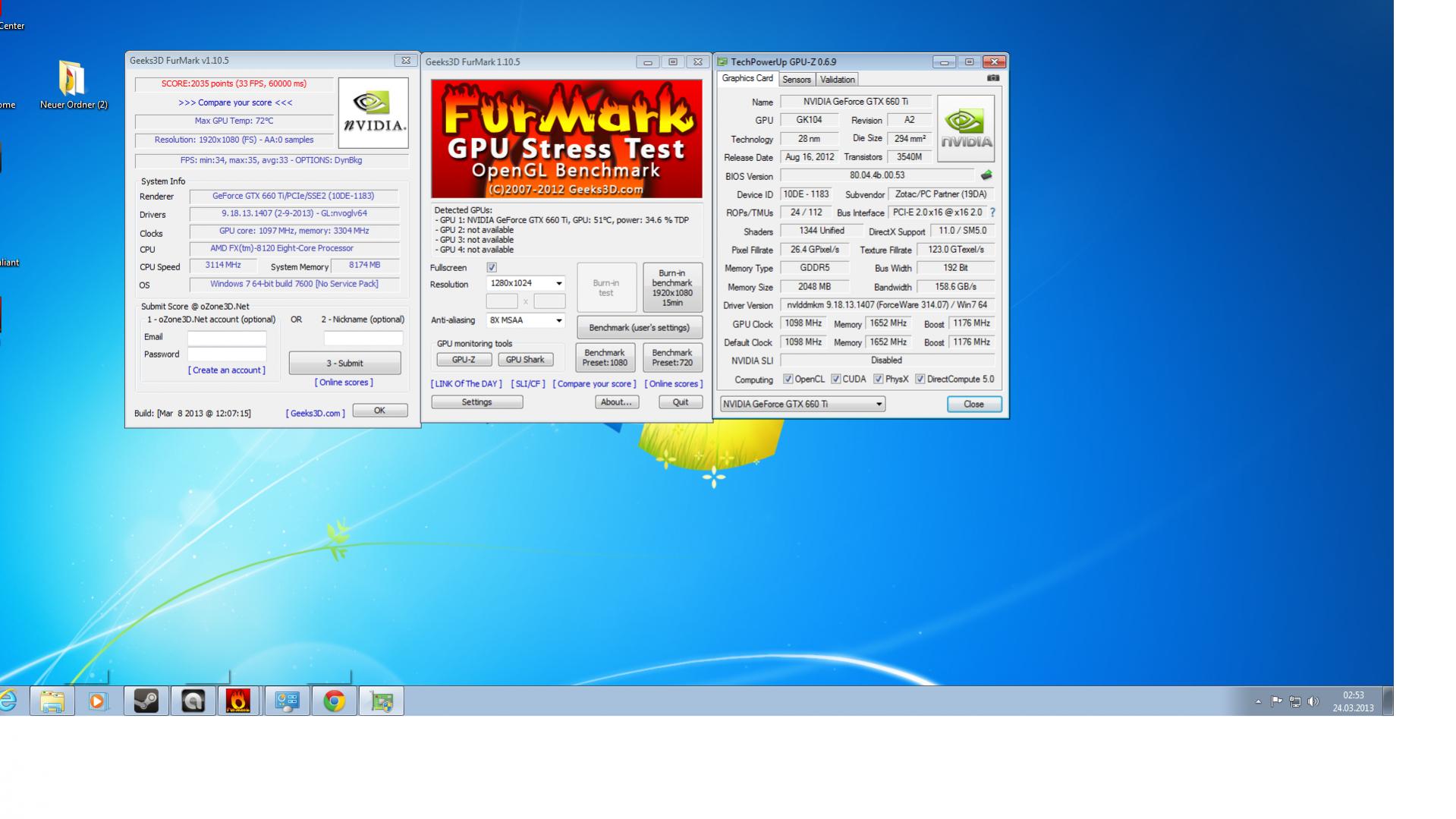
Task: Click OK in the FurMark score dialog
Action: pos(379,411)
